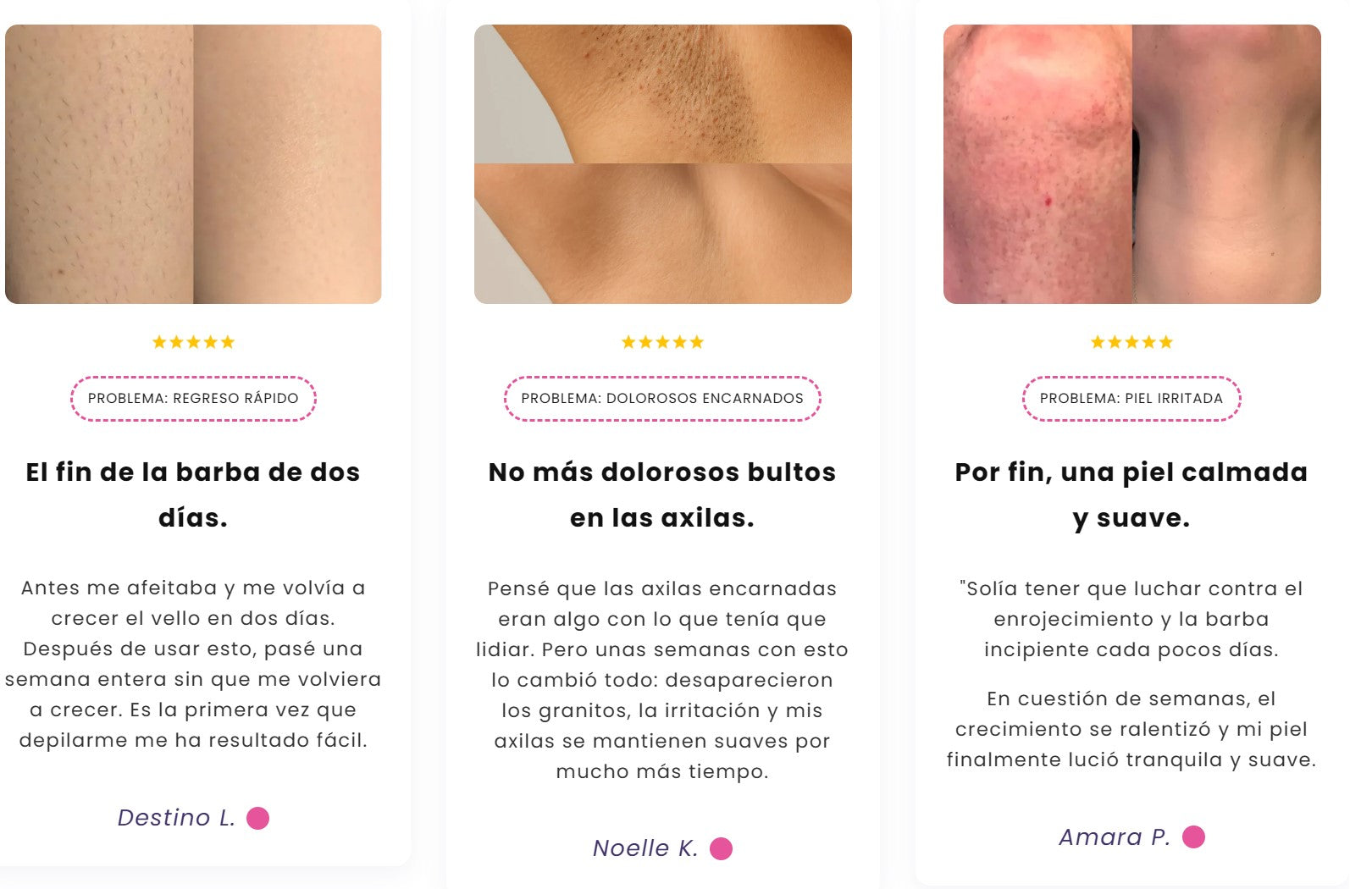Click the pink dot beside Destino L.
The height and width of the screenshot is (889, 1372).
coord(257,818)
